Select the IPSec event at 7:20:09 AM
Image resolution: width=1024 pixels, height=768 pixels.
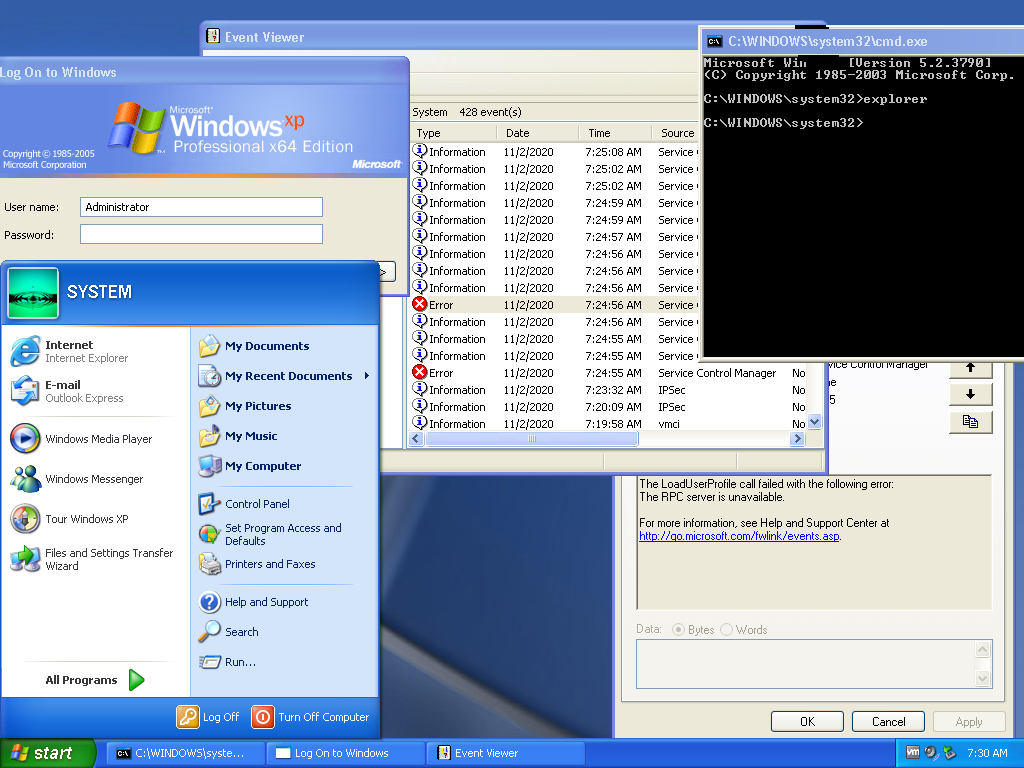608,407
